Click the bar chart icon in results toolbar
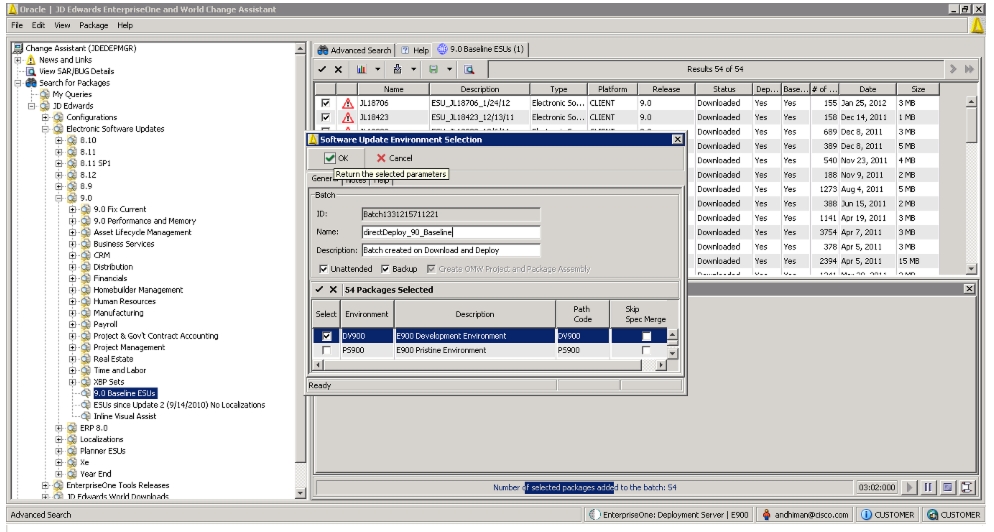 [x=361, y=69]
